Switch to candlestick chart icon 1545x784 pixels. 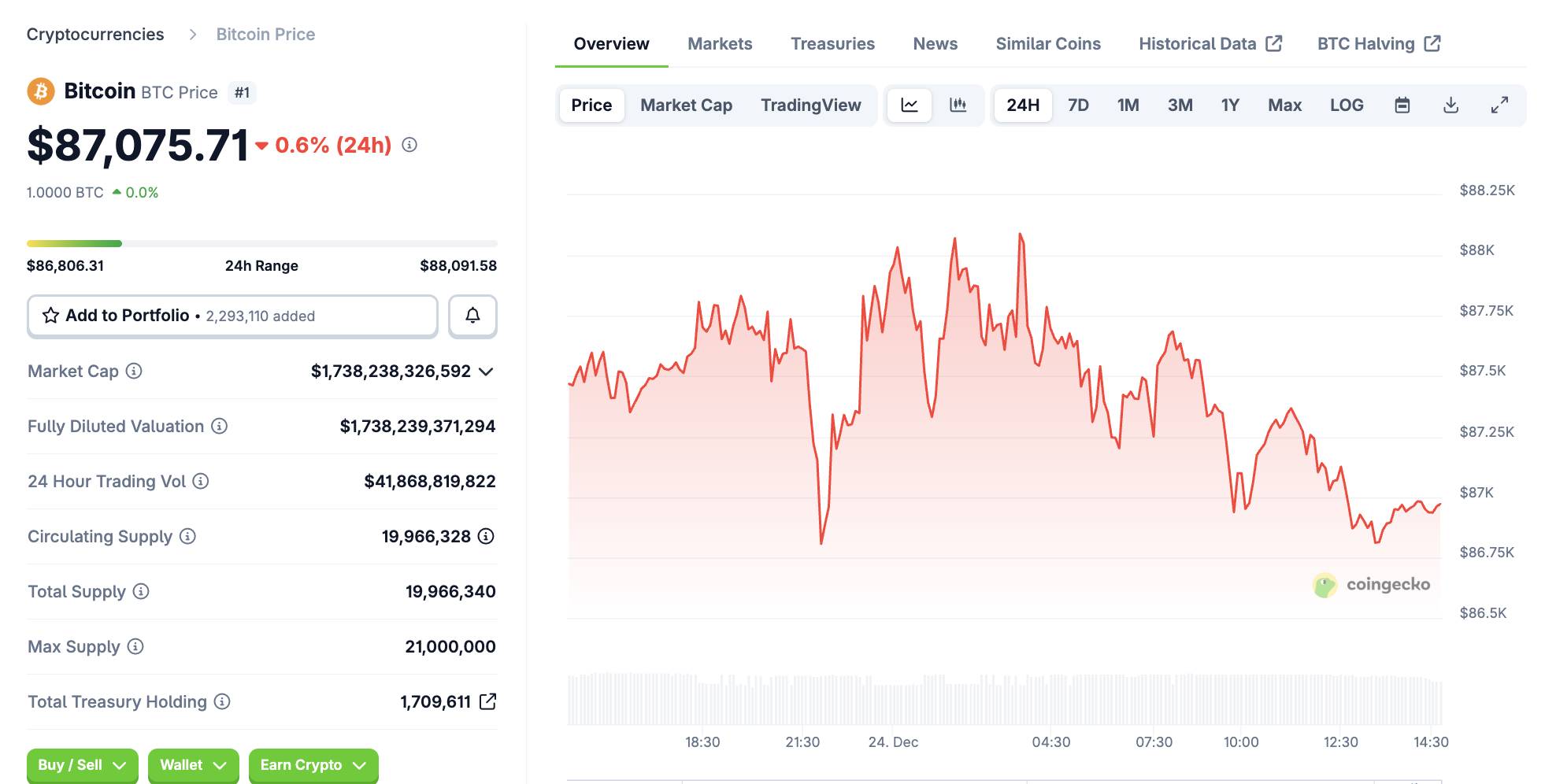coord(958,105)
